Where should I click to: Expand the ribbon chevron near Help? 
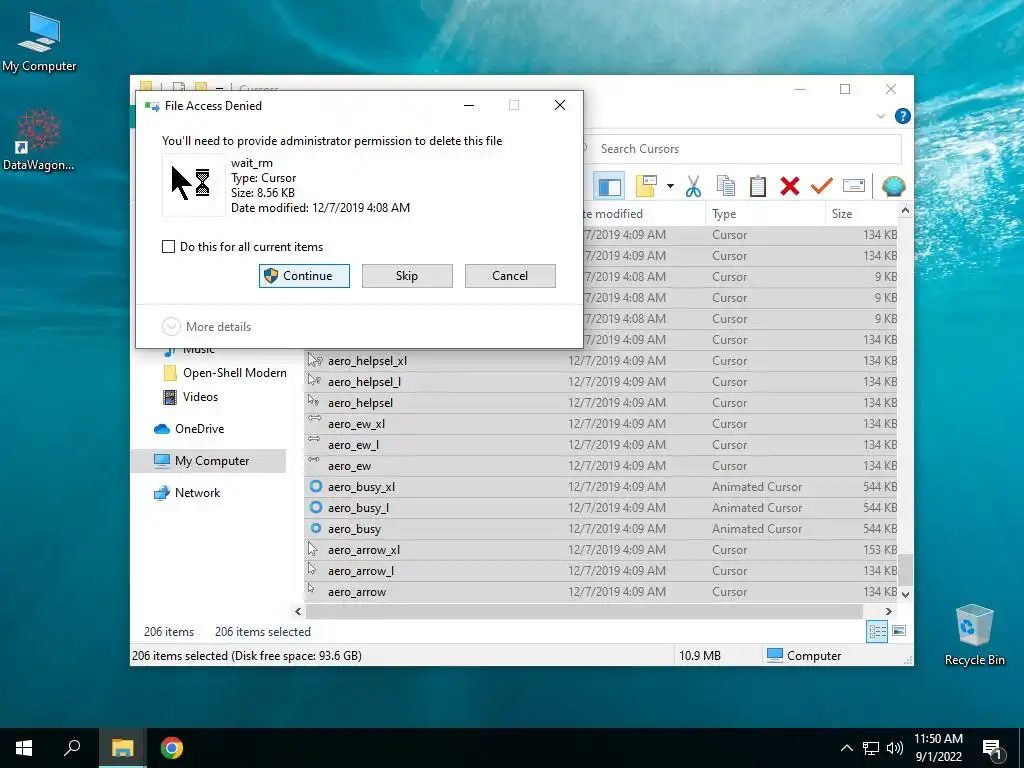click(880, 116)
